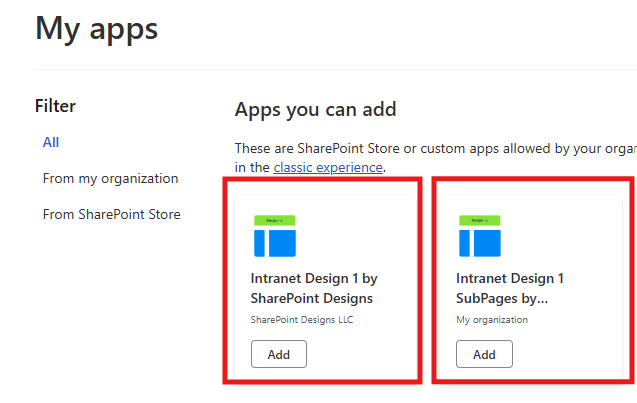Image resolution: width=637 pixels, height=403 pixels.
Task: Add the Intranet Design 1 SubPages app
Action: (x=484, y=354)
